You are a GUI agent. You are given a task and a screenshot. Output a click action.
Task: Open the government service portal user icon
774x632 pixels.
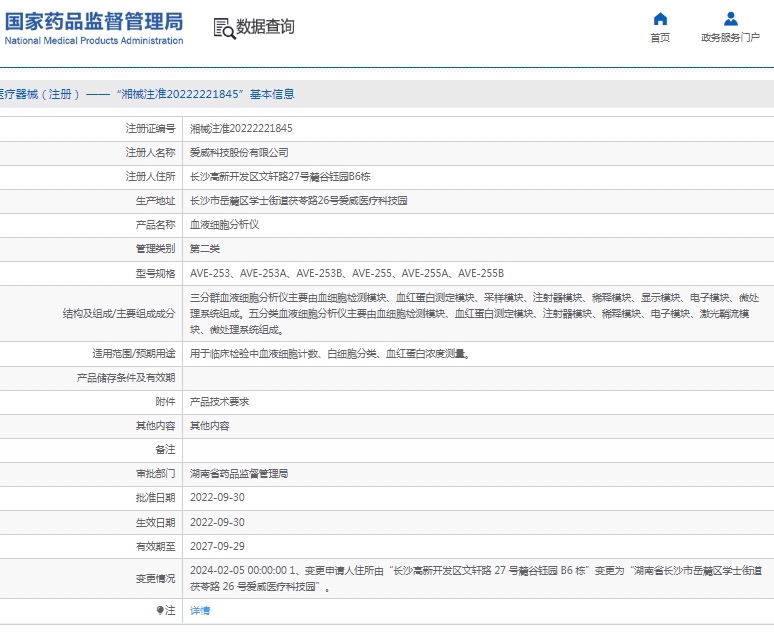tap(731, 19)
